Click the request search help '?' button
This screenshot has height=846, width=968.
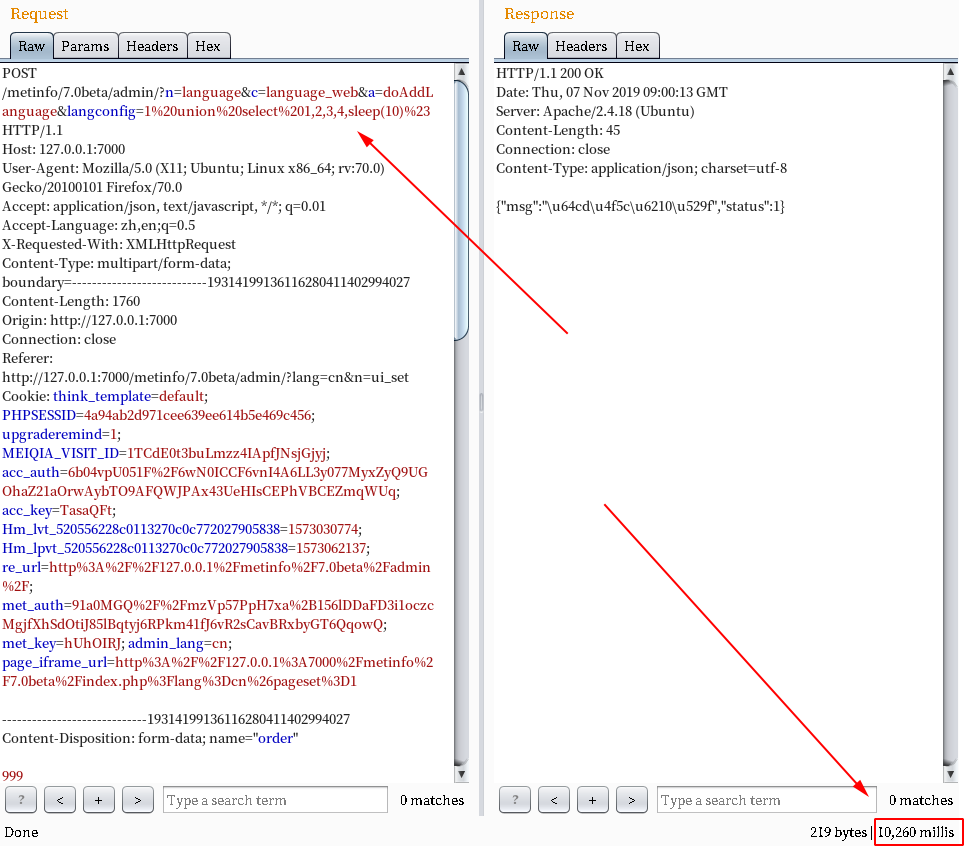point(21,800)
